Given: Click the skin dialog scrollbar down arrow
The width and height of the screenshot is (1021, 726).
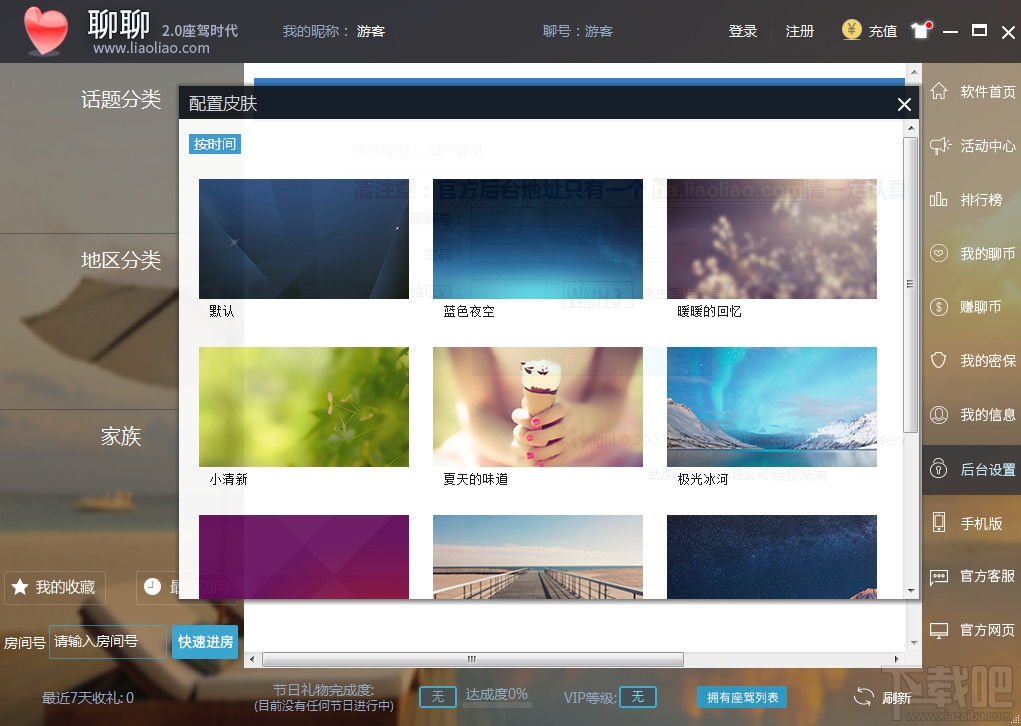Looking at the screenshot, I should (911, 591).
